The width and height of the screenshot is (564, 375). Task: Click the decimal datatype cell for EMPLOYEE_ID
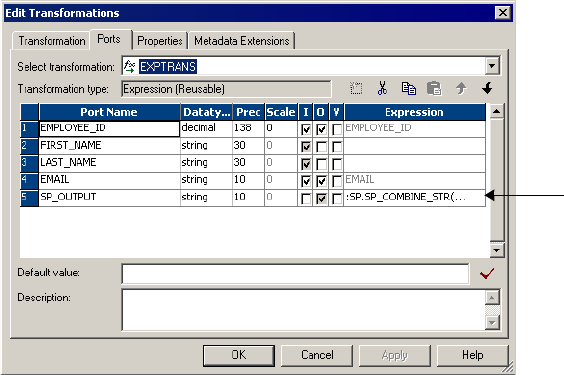click(206, 128)
